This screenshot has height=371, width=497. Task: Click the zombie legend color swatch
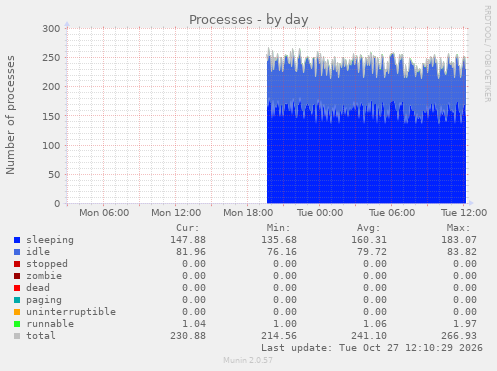[17, 276]
